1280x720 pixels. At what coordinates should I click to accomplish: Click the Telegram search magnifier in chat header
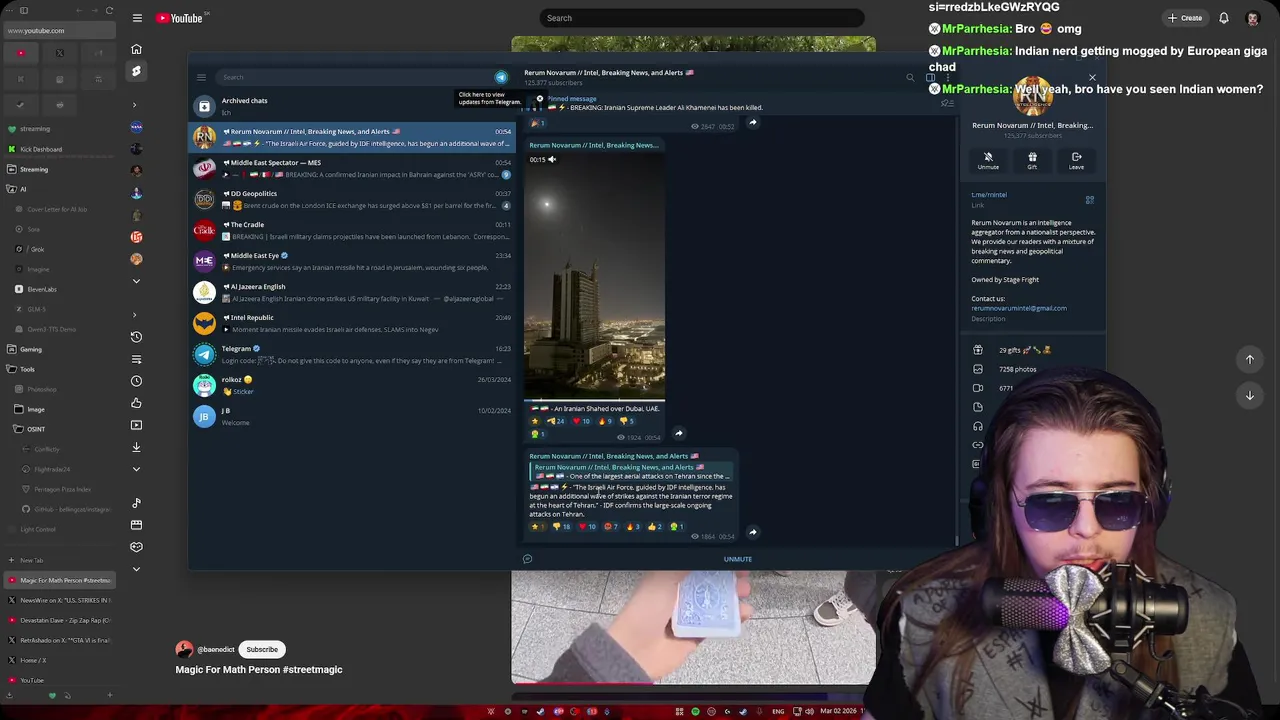(910, 77)
